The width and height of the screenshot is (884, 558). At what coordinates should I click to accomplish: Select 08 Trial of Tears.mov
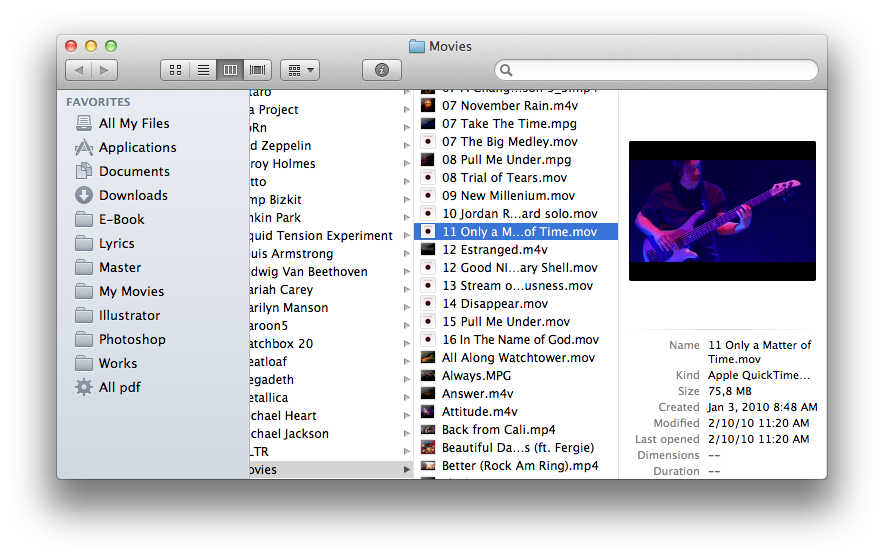pos(516,178)
